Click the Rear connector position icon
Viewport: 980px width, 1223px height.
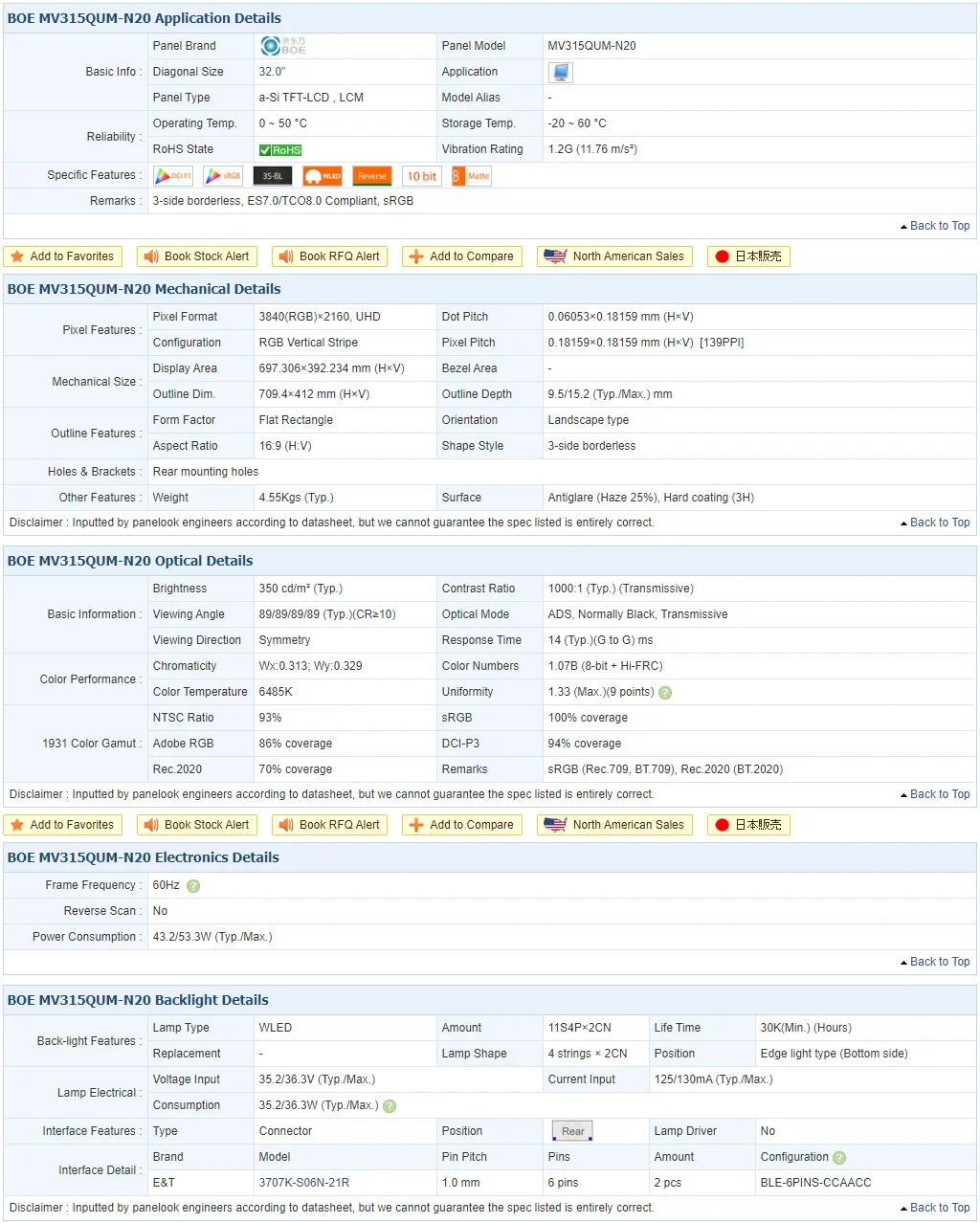[572, 1131]
